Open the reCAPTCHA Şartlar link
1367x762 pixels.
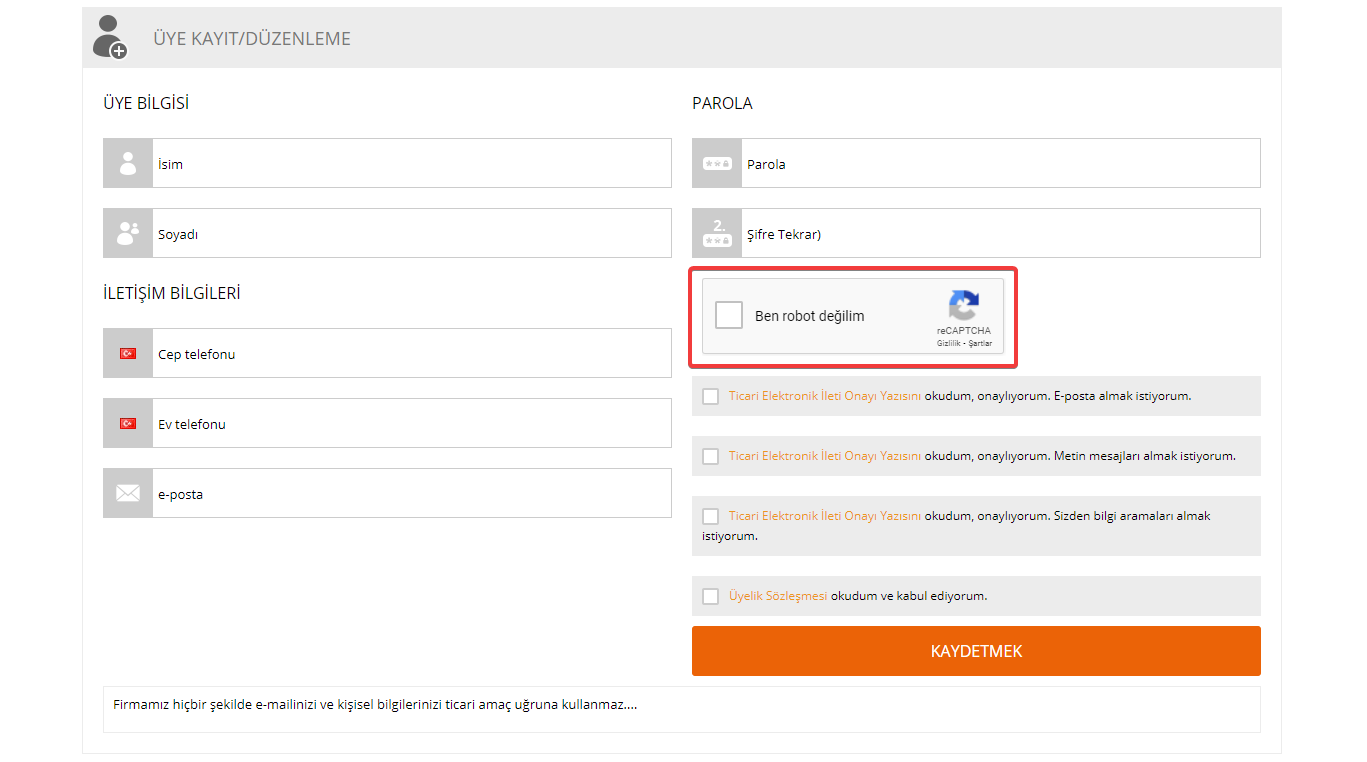980,343
